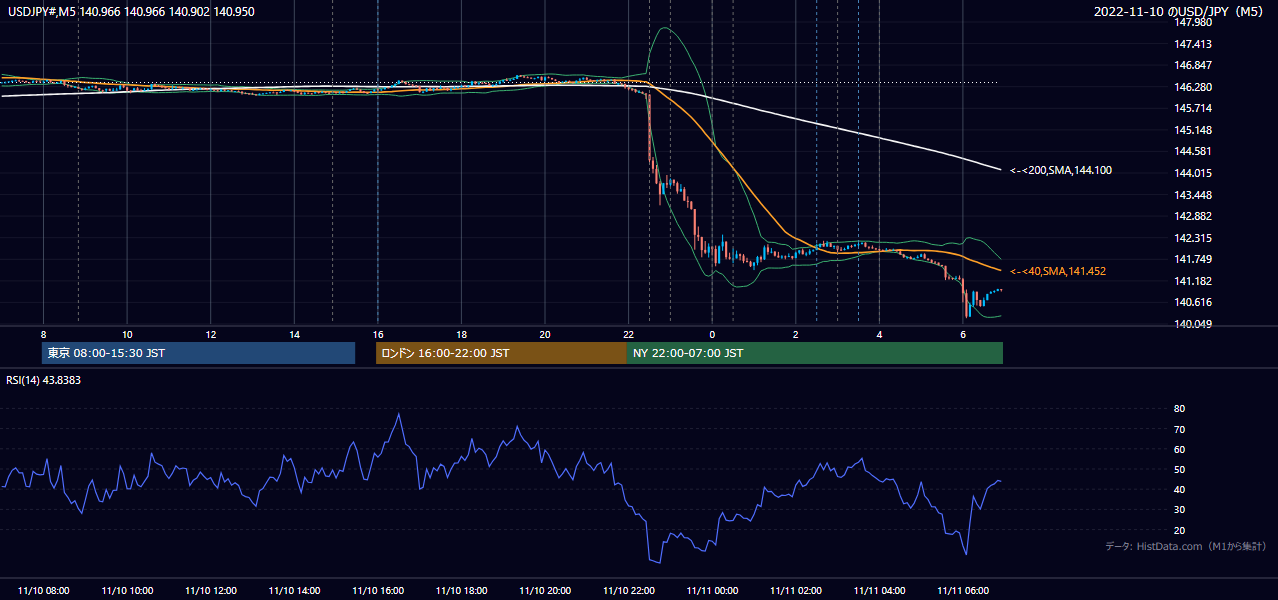Click the 145.714 price axis label
Screen dimensions: 1278x600
click(1192, 108)
